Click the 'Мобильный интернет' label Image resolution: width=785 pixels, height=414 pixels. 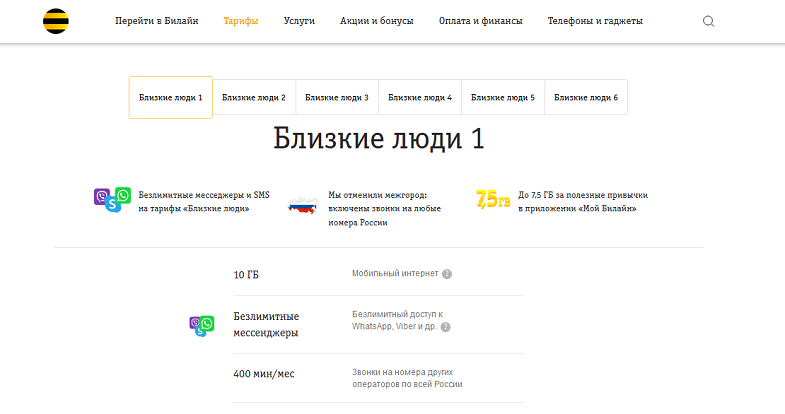tap(395, 273)
